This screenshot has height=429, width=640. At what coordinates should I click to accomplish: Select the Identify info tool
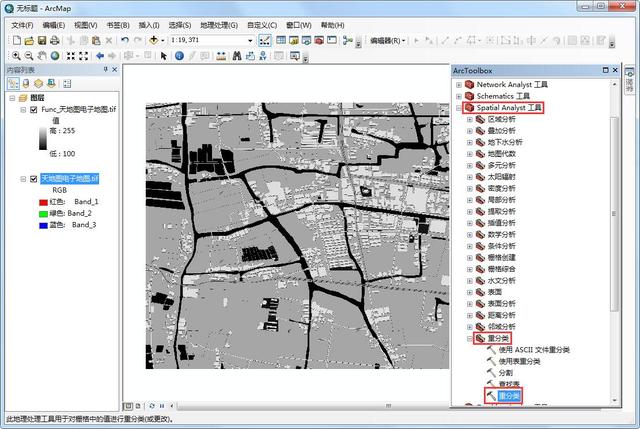pyautogui.click(x=179, y=56)
